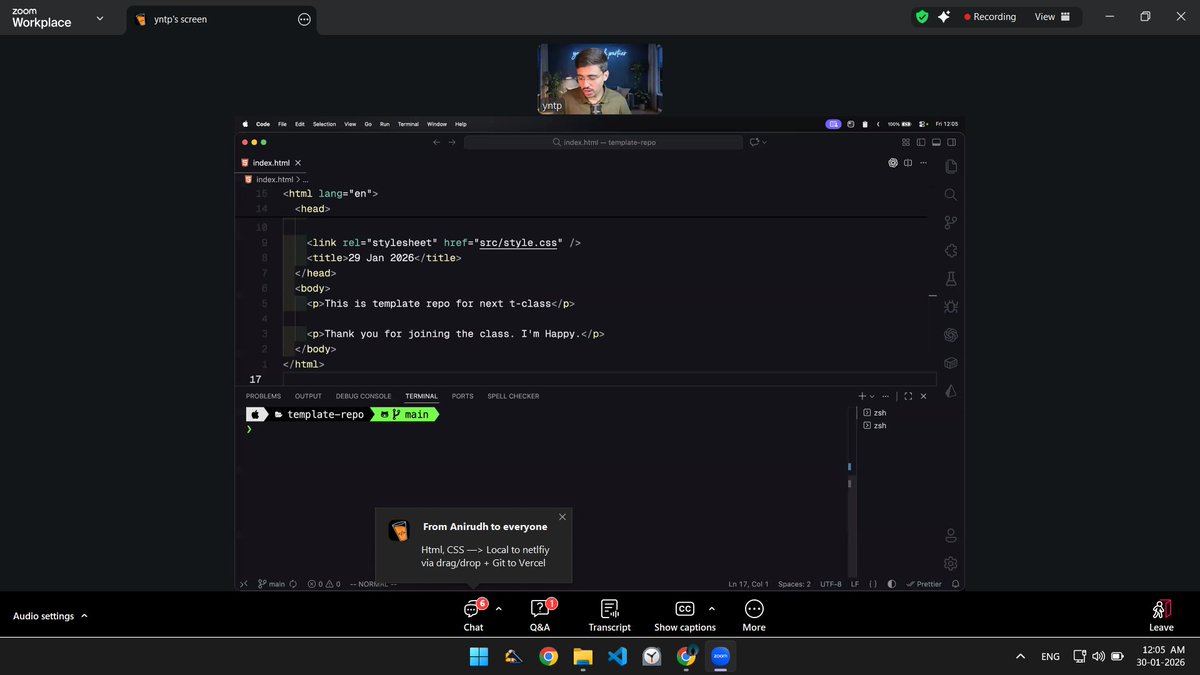Close the terminal panel
Viewport: 1200px width, 675px height.
[x=923, y=396]
